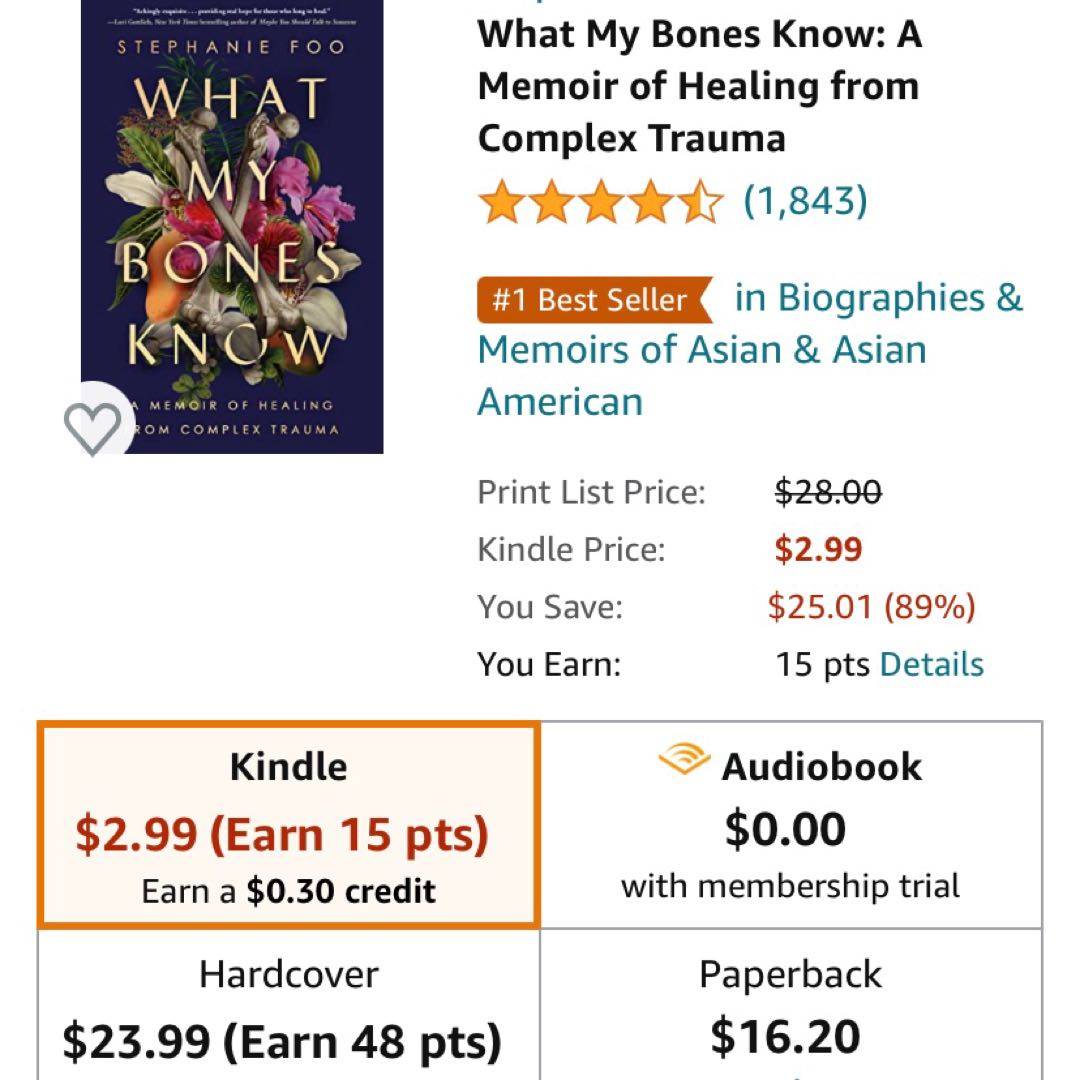Image resolution: width=1080 pixels, height=1080 pixels.
Task: Select the Kindle format option
Action: (289, 826)
